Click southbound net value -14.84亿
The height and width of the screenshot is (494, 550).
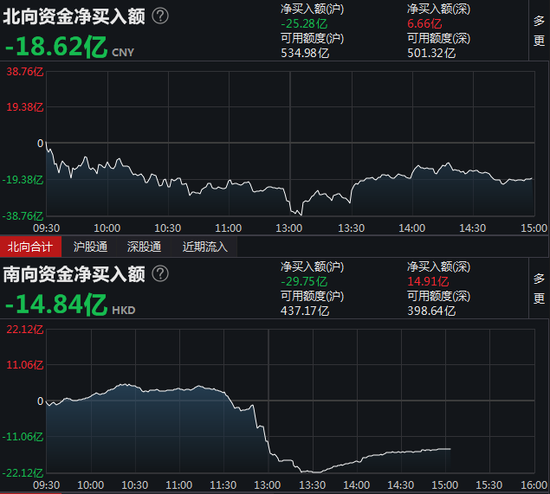point(56,304)
